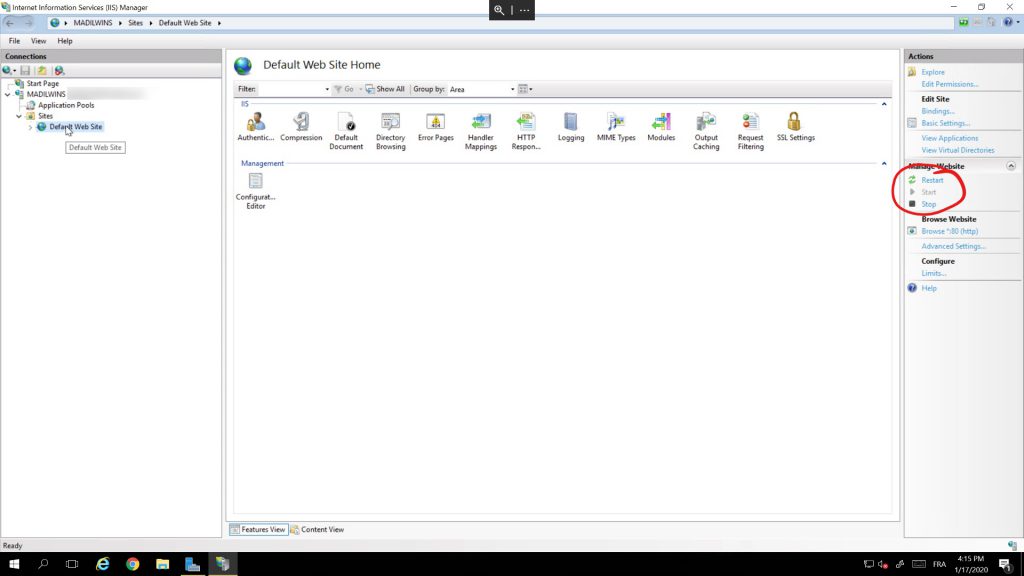
Task: Click the view mode icon next to Group by
Action: coord(525,89)
